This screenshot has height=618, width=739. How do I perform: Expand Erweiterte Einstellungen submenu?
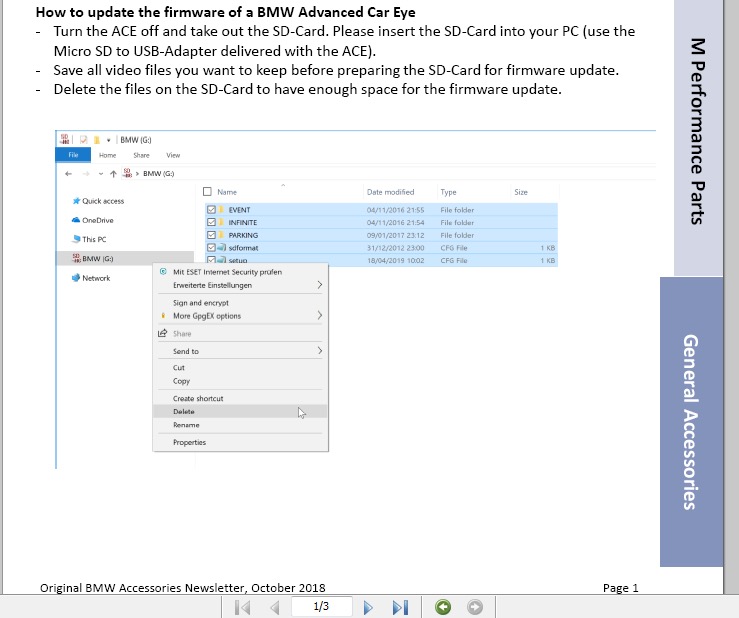tap(240, 285)
